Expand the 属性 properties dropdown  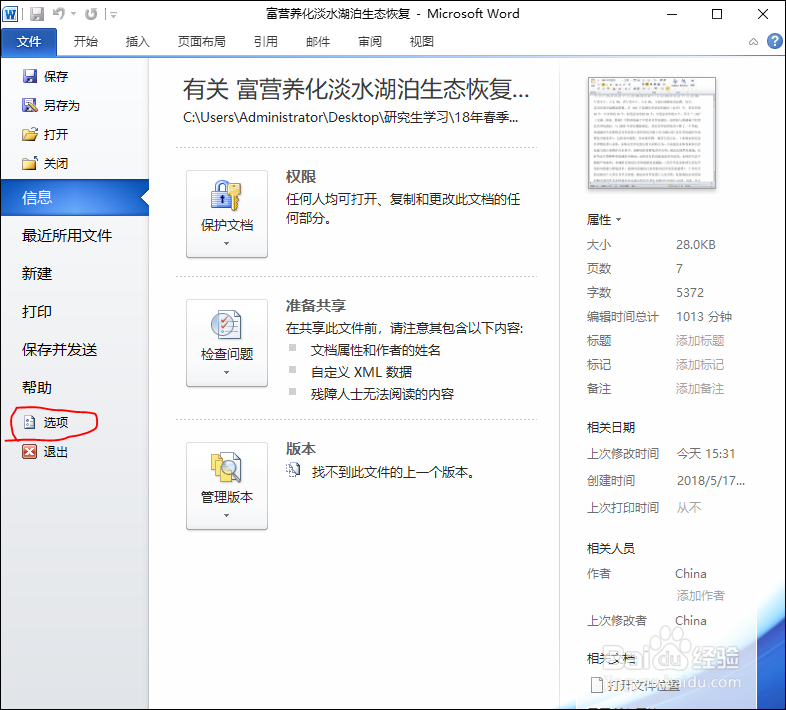[604, 220]
